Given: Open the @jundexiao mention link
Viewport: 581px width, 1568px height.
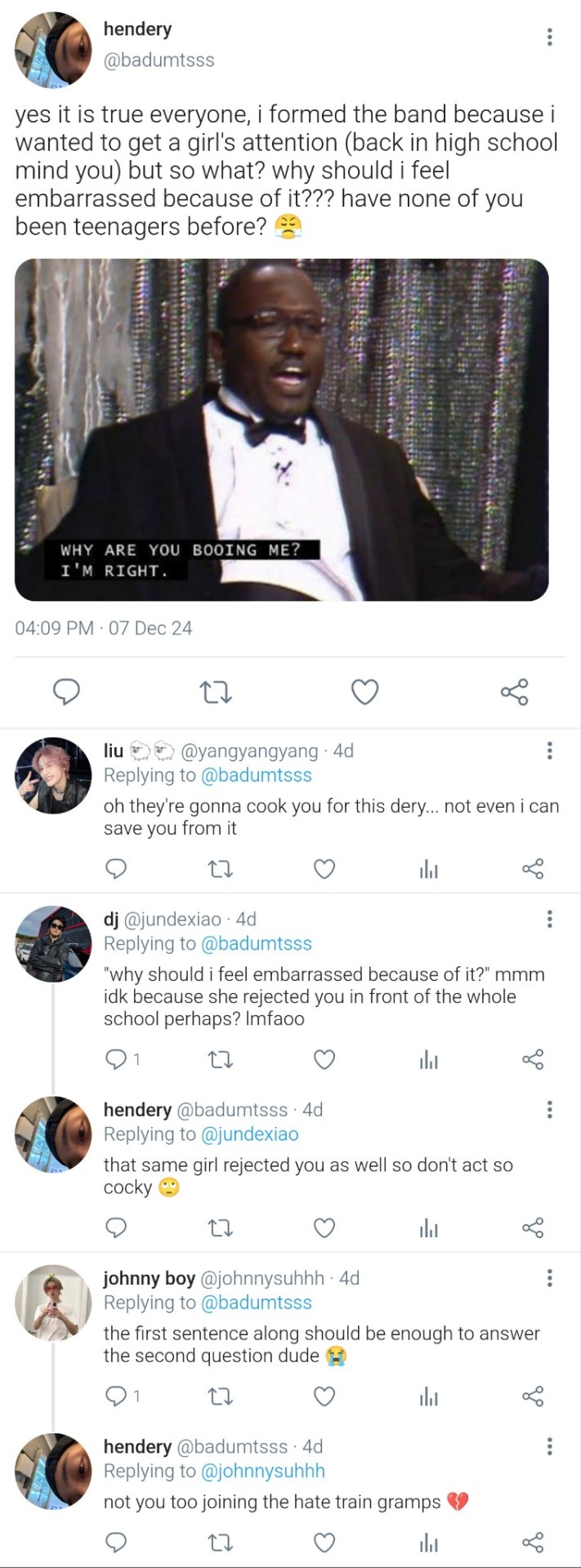Looking at the screenshot, I should coord(249,1134).
